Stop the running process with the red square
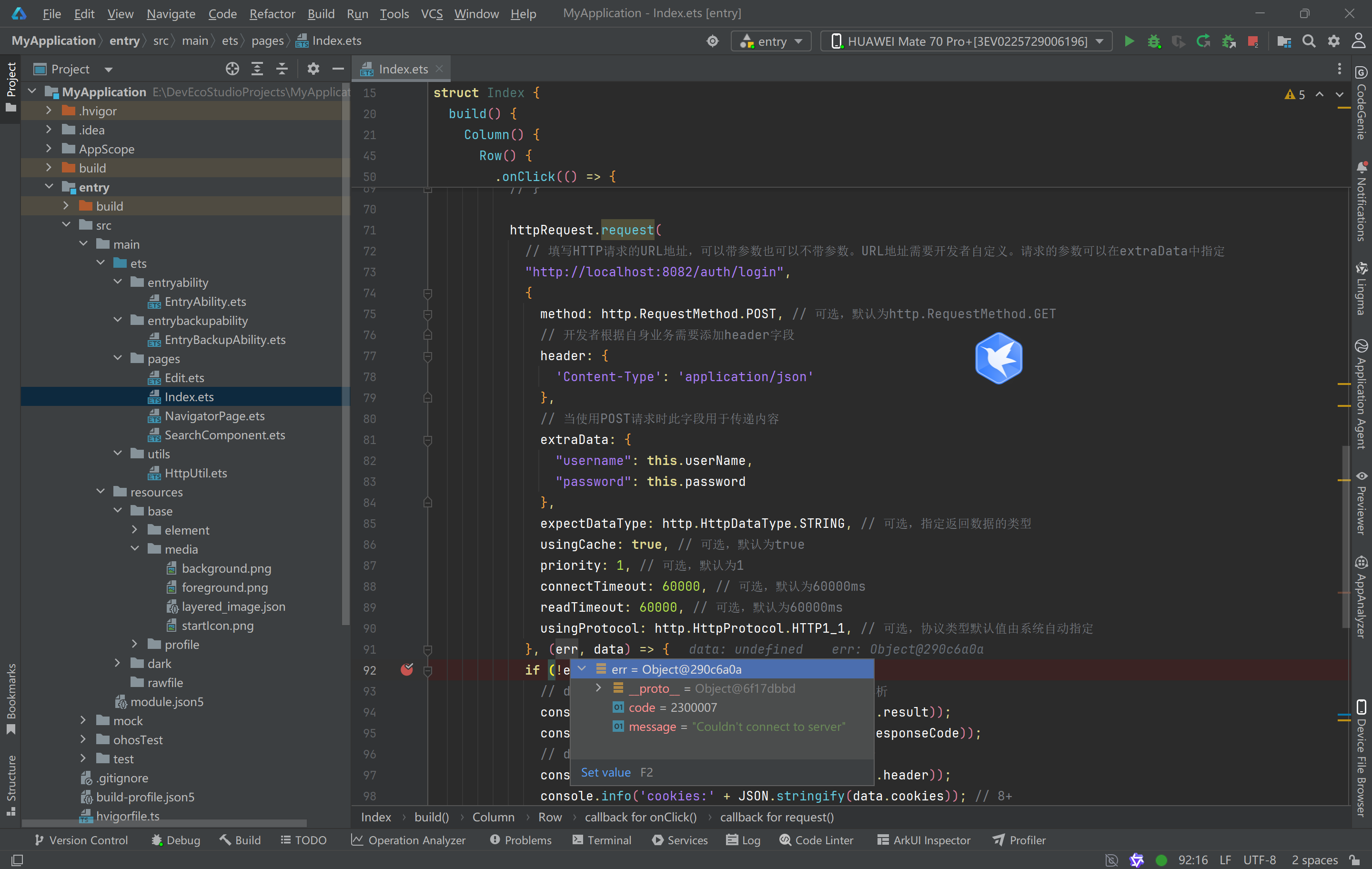The height and width of the screenshot is (869, 1372). [1252, 41]
